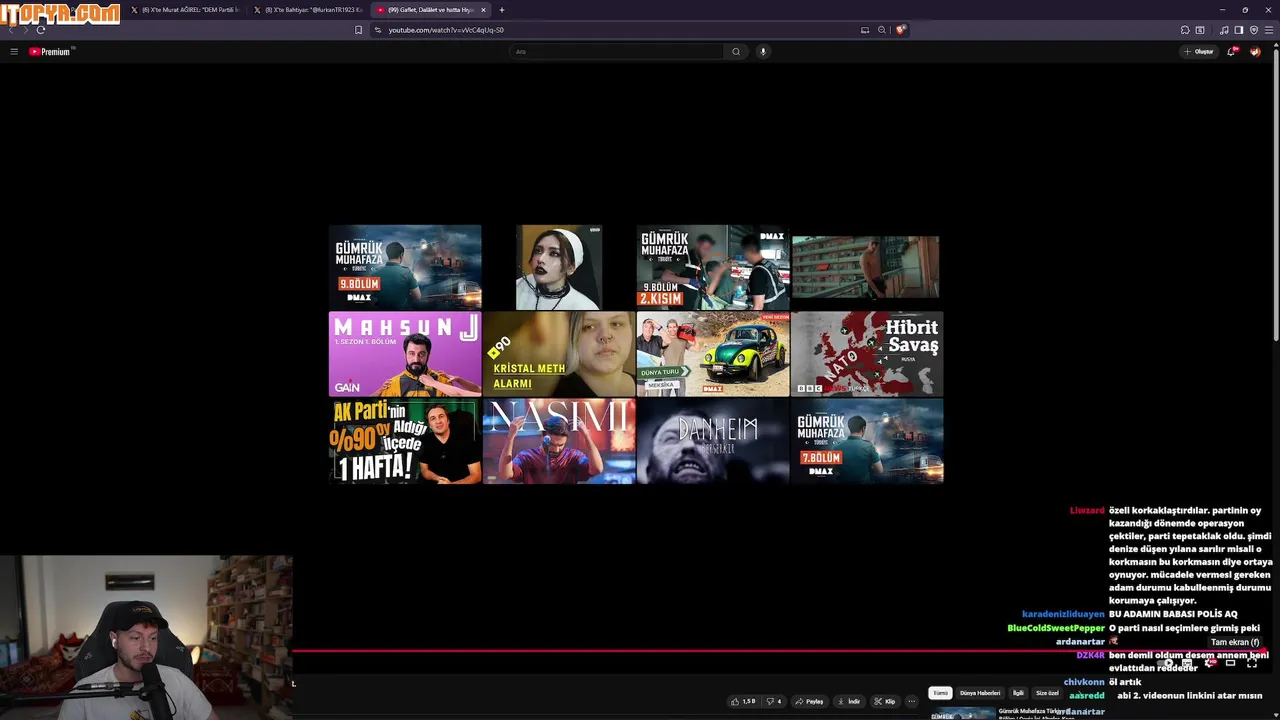The height and width of the screenshot is (720, 1280).
Task: Open the Hibrit Savaş BBC video
Action: tap(867, 354)
